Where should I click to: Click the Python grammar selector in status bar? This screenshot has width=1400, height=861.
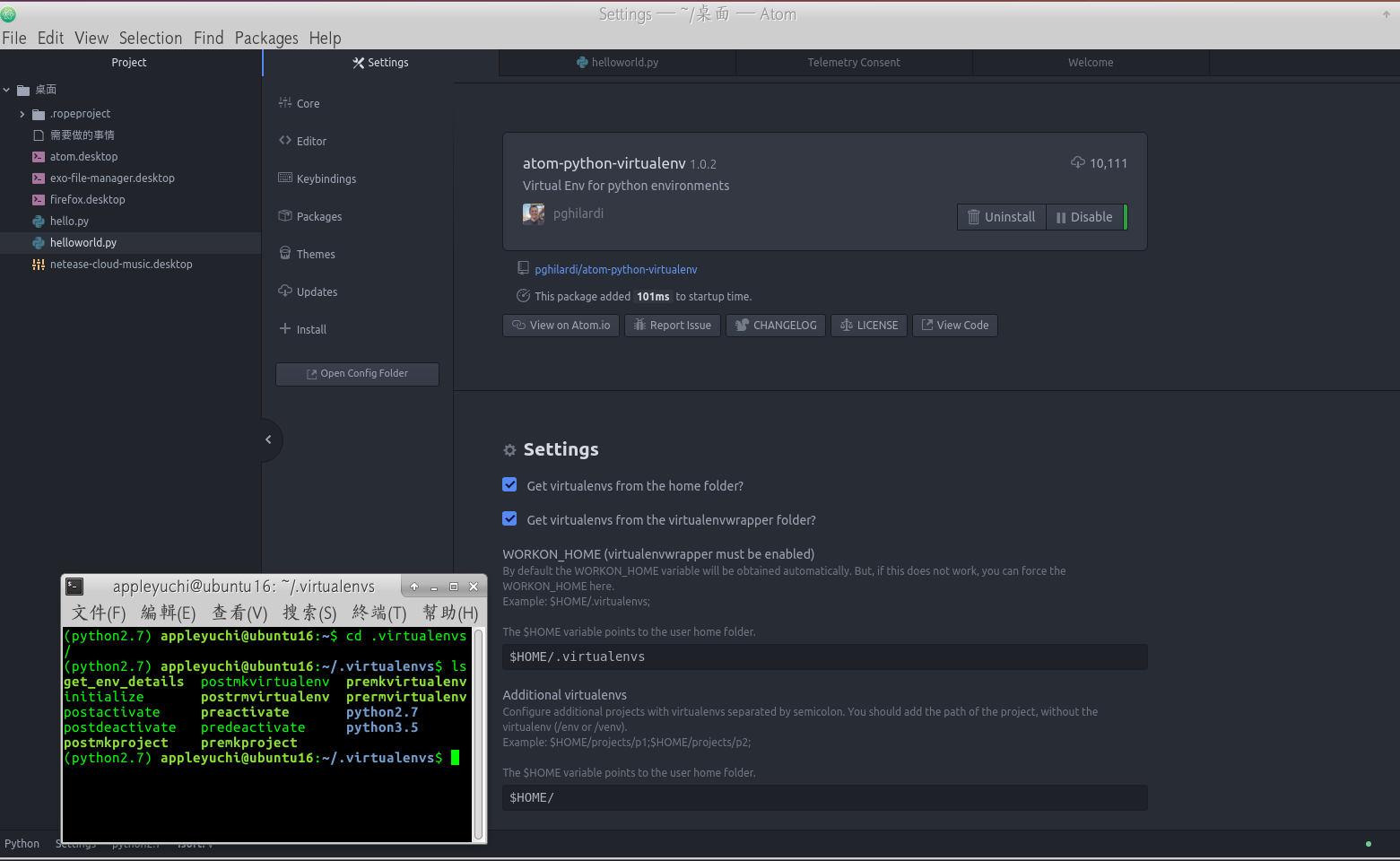(x=22, y=844)
